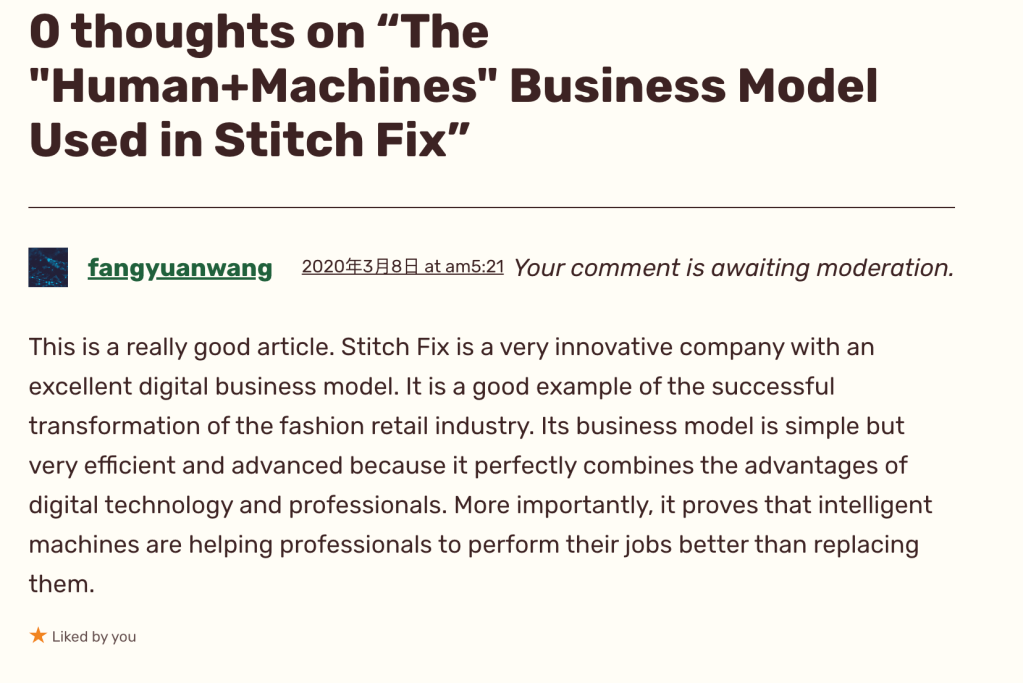The width and height of the screenshot is (1023, 683).
Task: Click the orange star like icon
Action: (x=38, y=635)
